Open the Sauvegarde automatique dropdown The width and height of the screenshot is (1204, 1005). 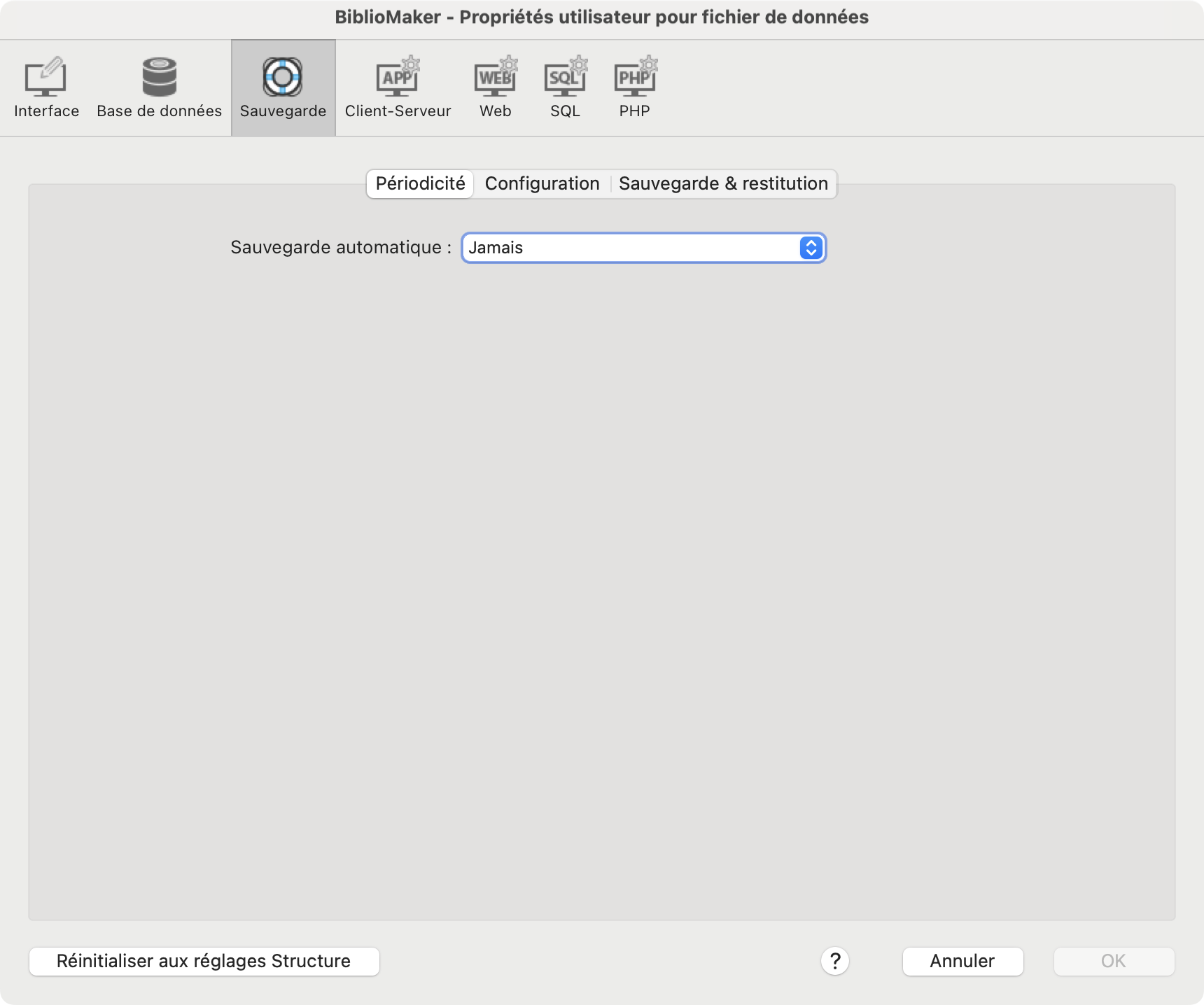point(643,248)
